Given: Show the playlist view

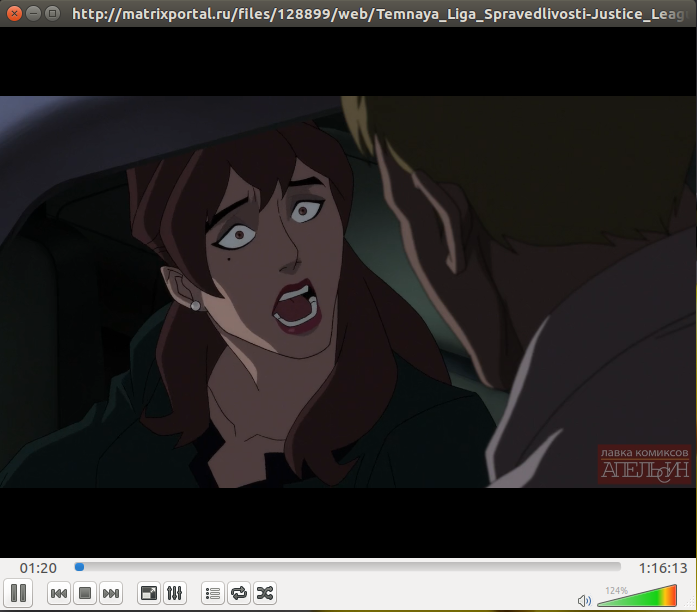Looking at the screenshot, I should tap(213, 593).
